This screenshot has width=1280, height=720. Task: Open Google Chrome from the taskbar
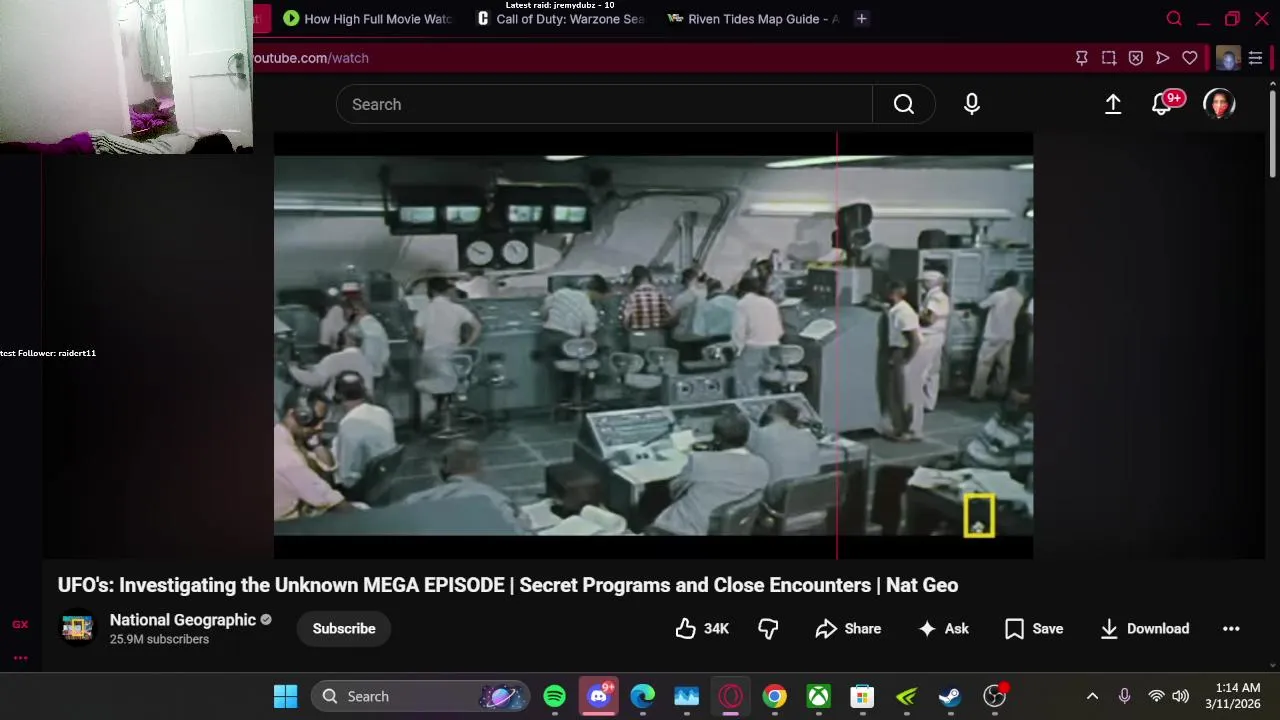[774, 696]
